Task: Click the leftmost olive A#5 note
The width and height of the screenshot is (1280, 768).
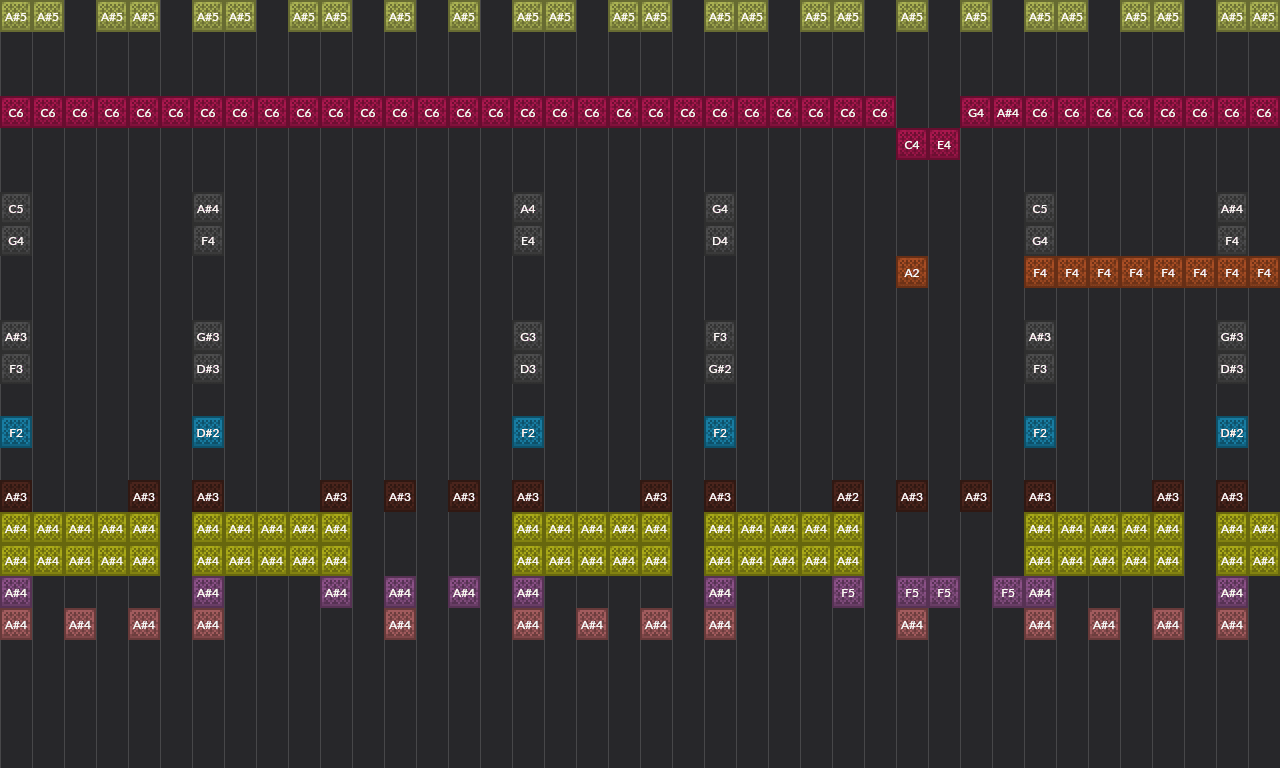Action: (x=15, y=16)
